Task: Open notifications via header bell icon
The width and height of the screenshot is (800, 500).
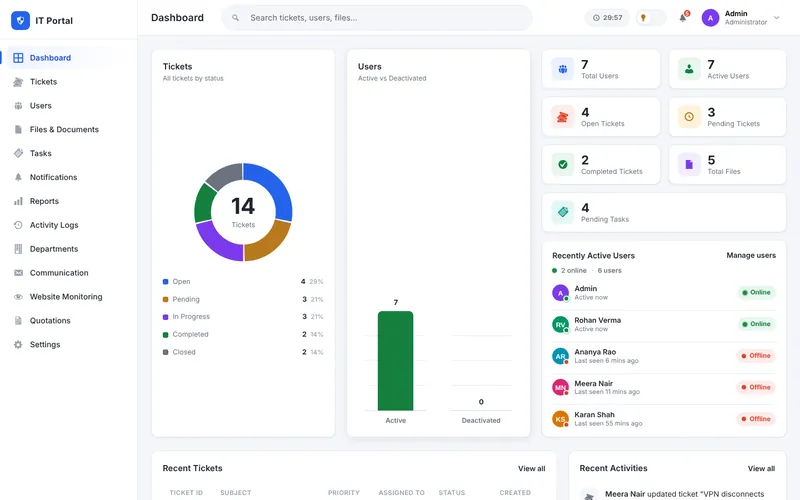Action: coord(683,18)
